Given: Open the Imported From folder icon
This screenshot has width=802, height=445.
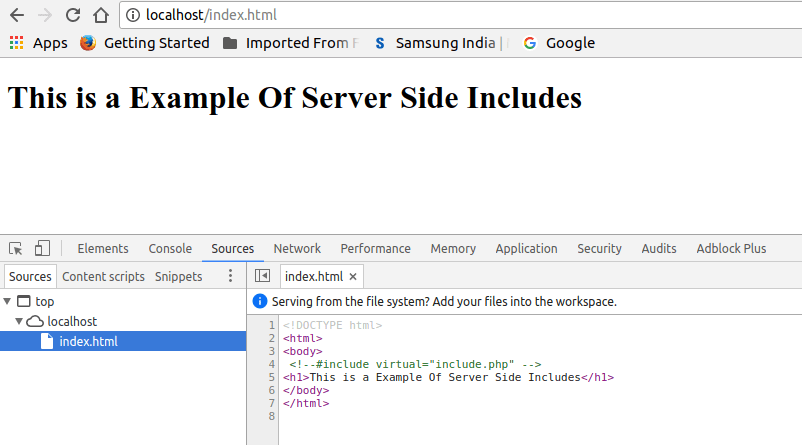Looking at the screenshot, I should (x=230, y=43).
